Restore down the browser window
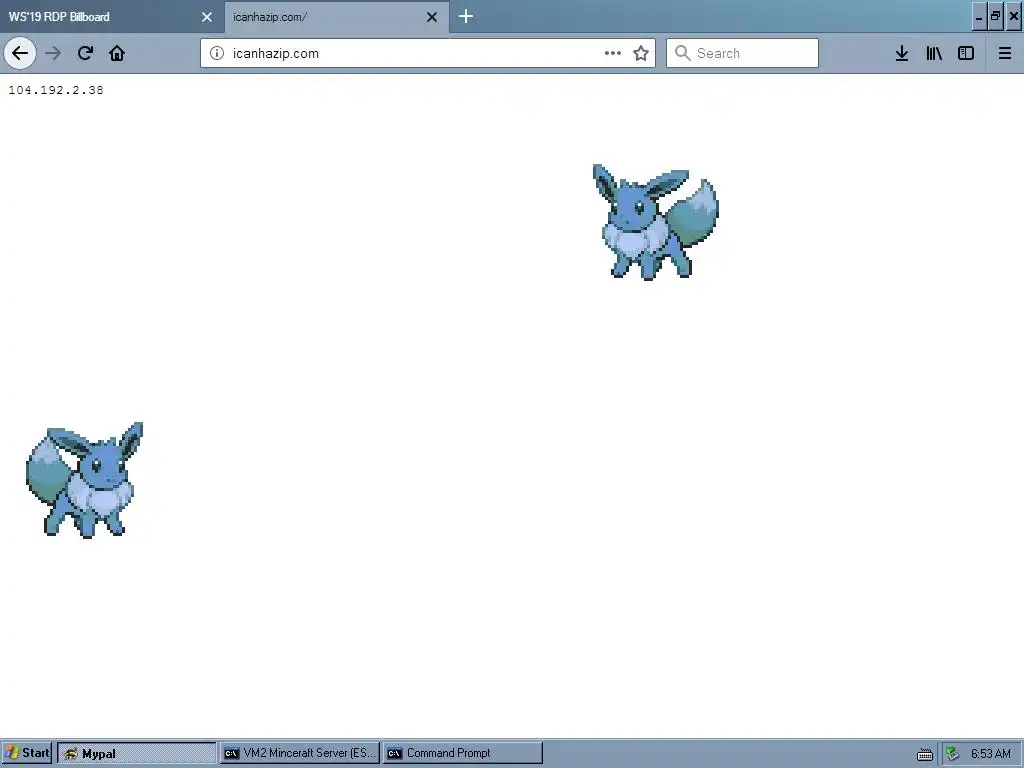Viewport: 1024px width, 768px height. tap(995, 16)
